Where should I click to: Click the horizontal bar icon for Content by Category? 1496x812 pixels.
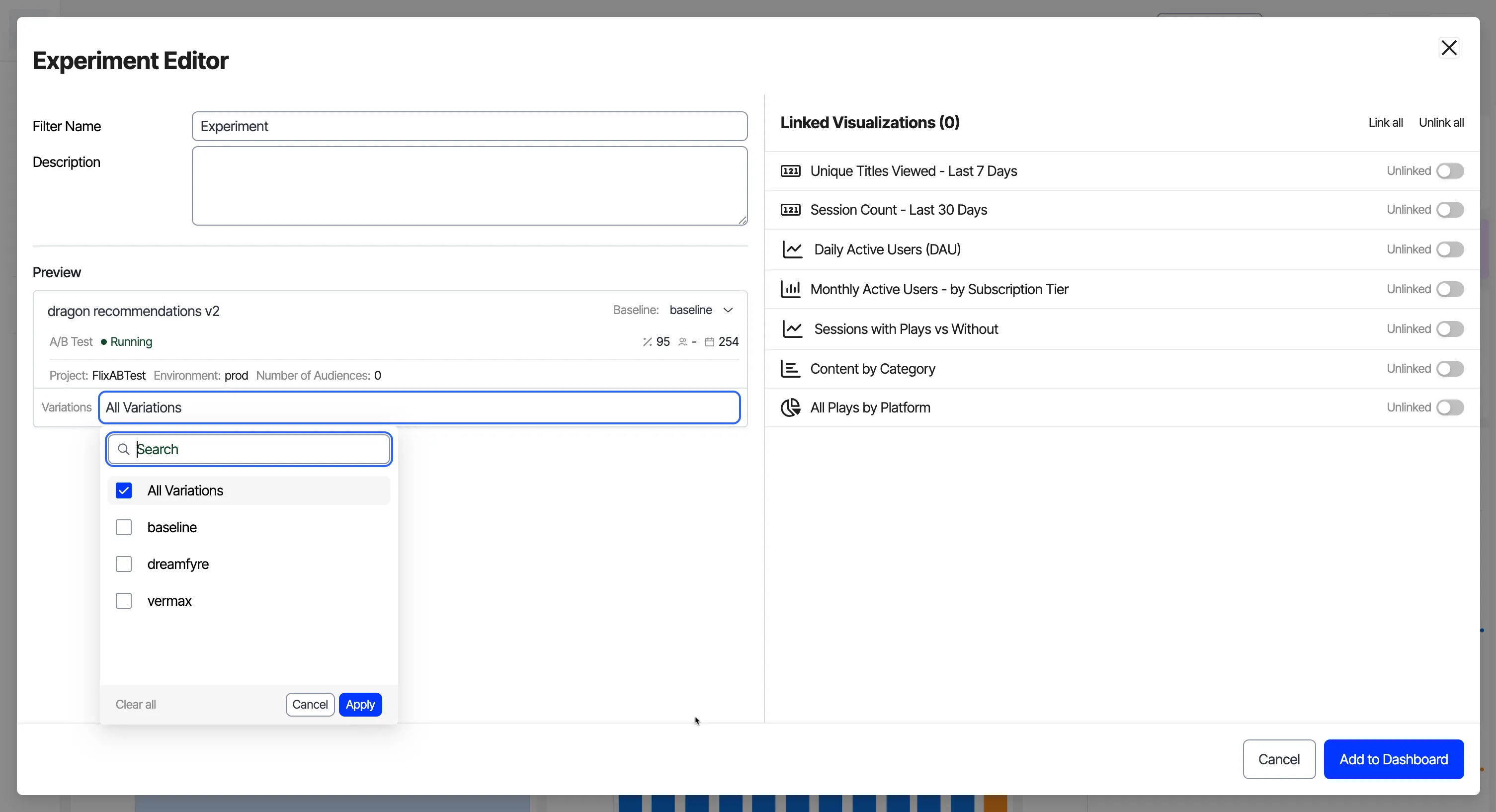pyautogui.click(x=790, y=369)
